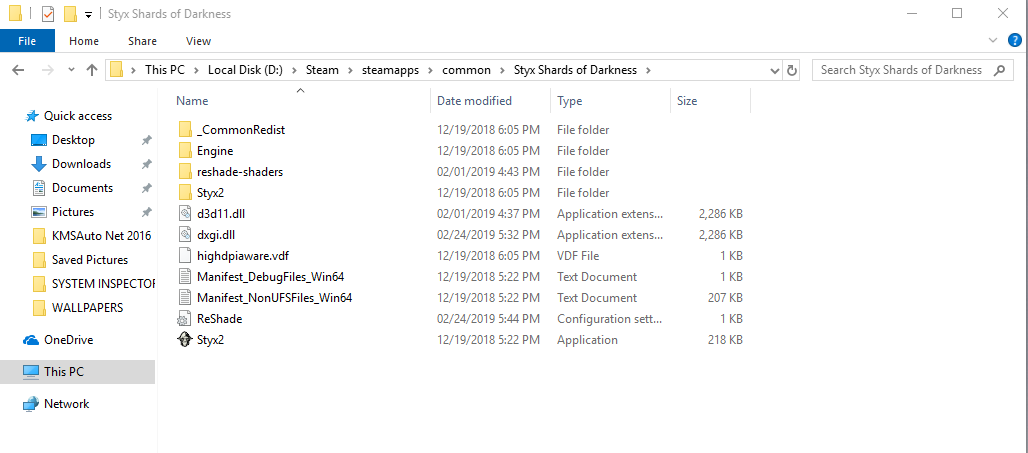Select the highdpiaware.vdf file icon

pyautogui.click(x=185, y=256)
